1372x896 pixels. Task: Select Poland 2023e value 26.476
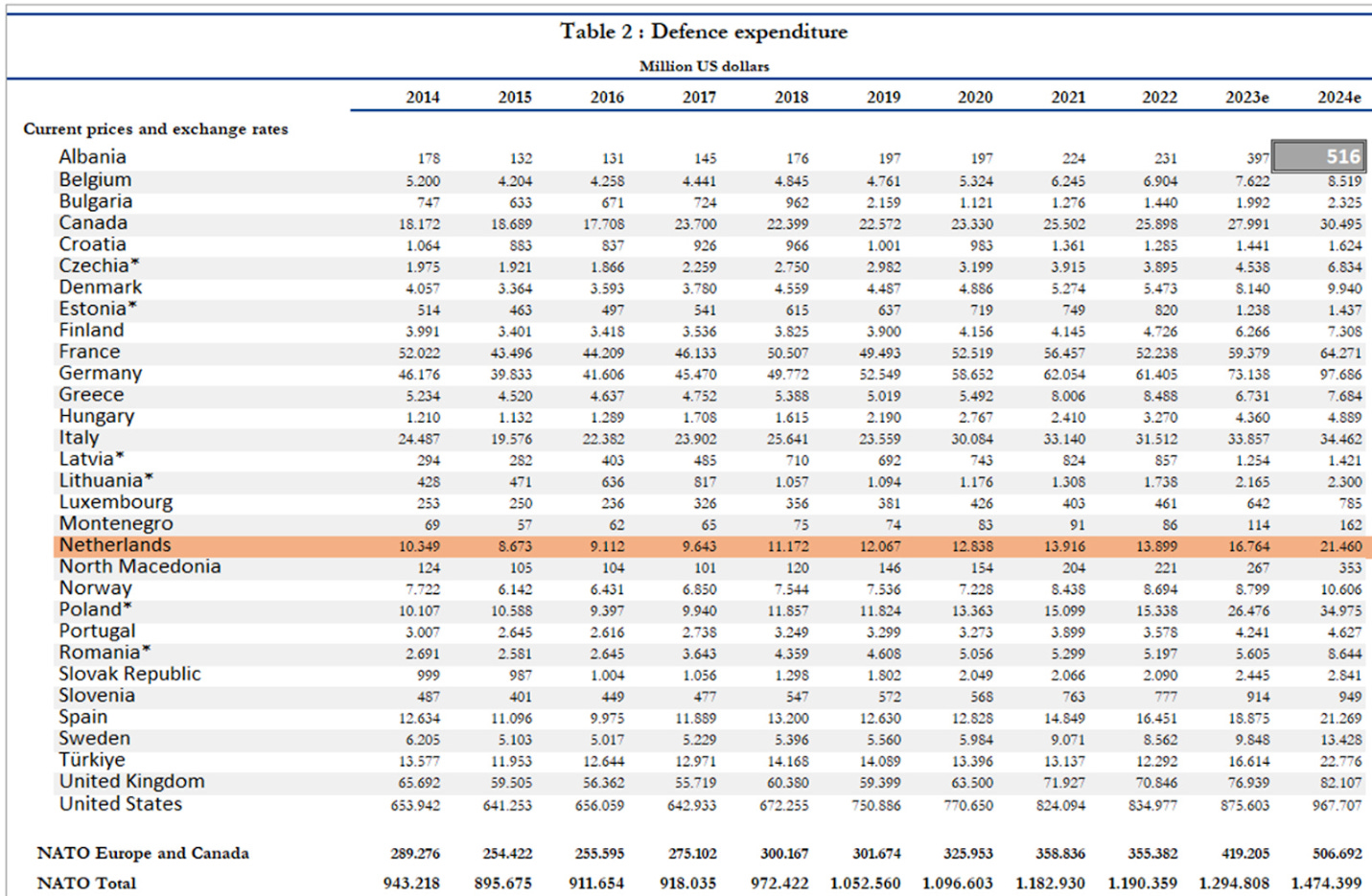(x=1248, y=610)
